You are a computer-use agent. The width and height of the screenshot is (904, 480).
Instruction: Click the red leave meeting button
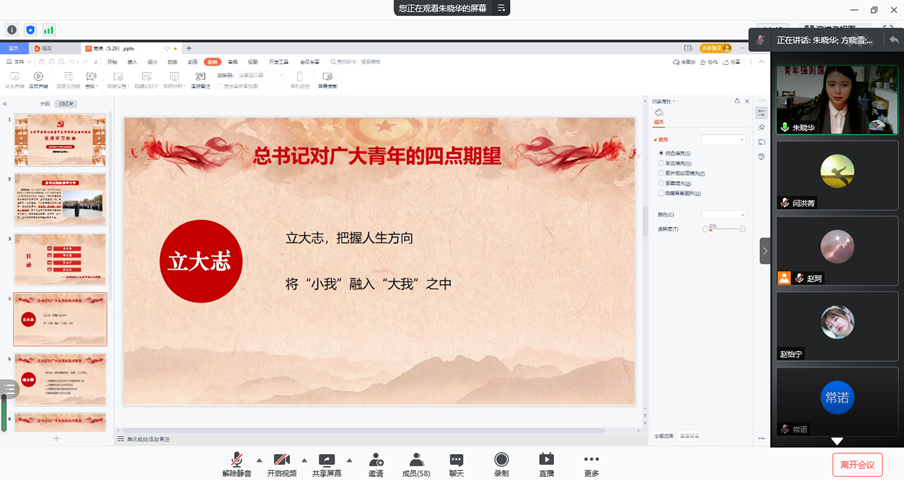[857, 464]
